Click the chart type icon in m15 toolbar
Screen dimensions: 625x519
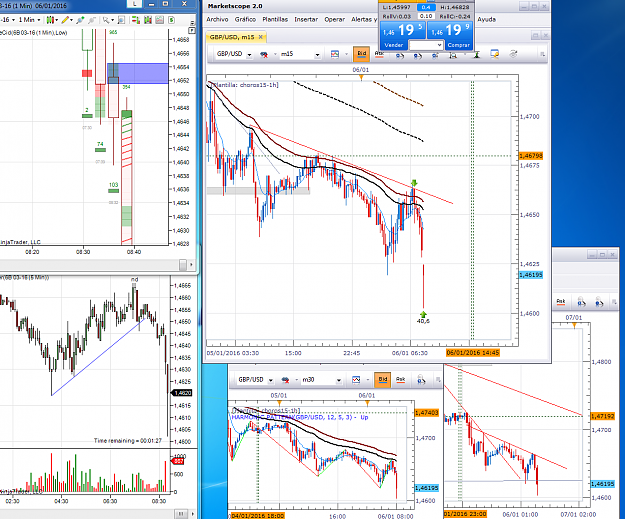(x=335, y=54)
